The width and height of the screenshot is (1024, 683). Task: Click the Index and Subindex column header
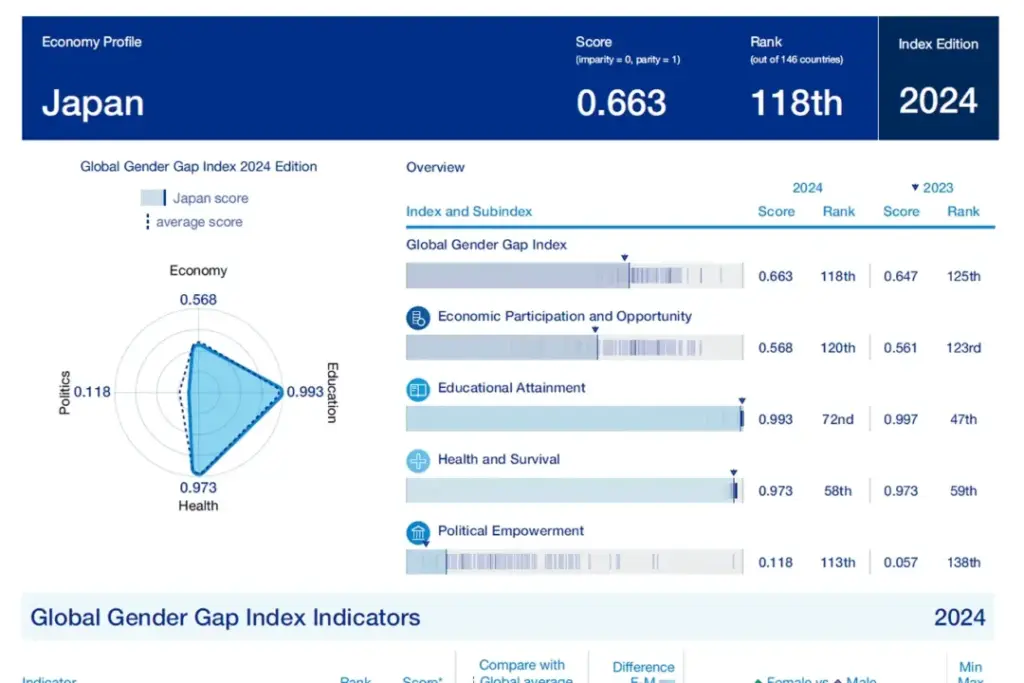[x=469, y=212]
